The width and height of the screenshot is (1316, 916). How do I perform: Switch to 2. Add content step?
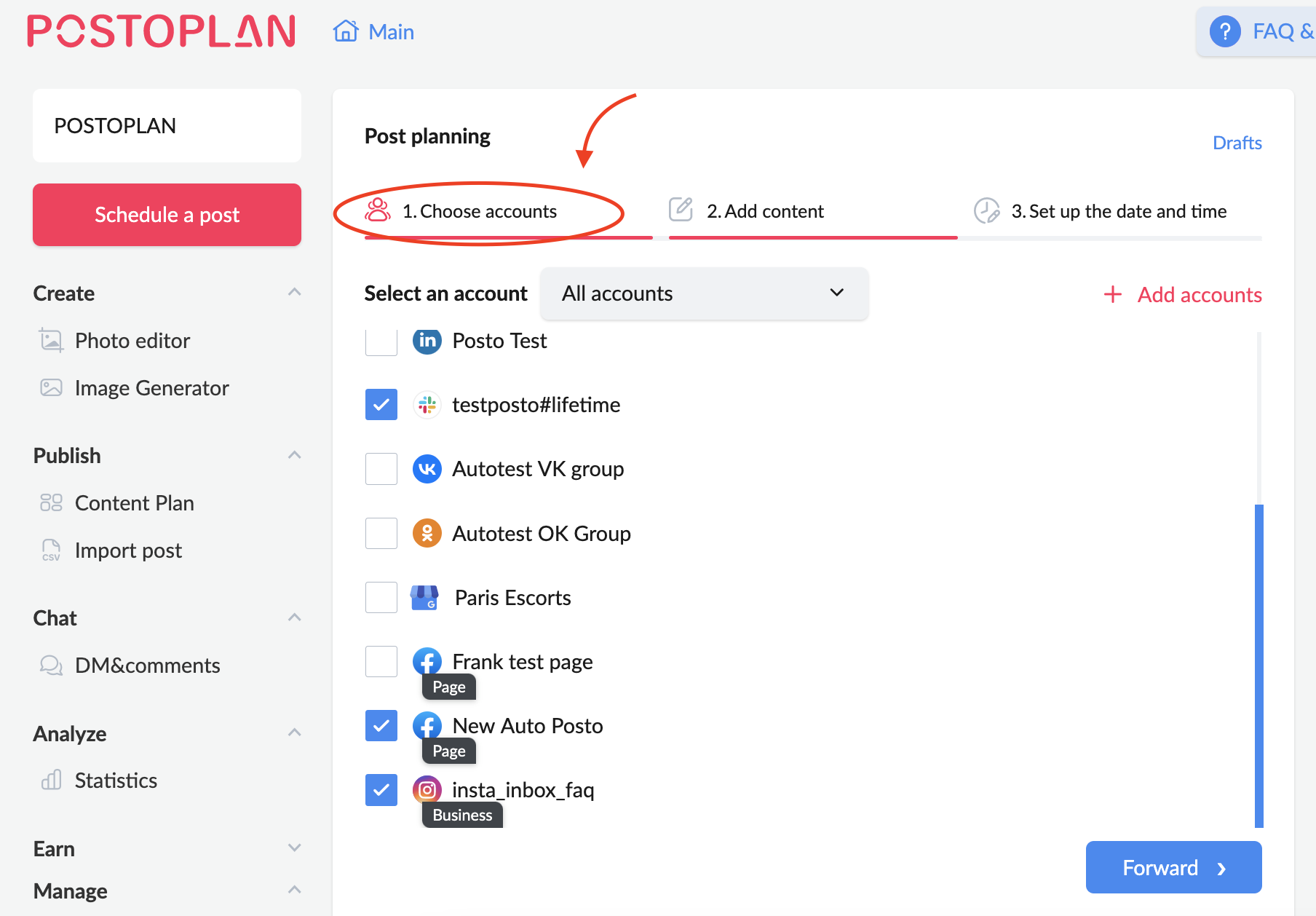(764, 211)
